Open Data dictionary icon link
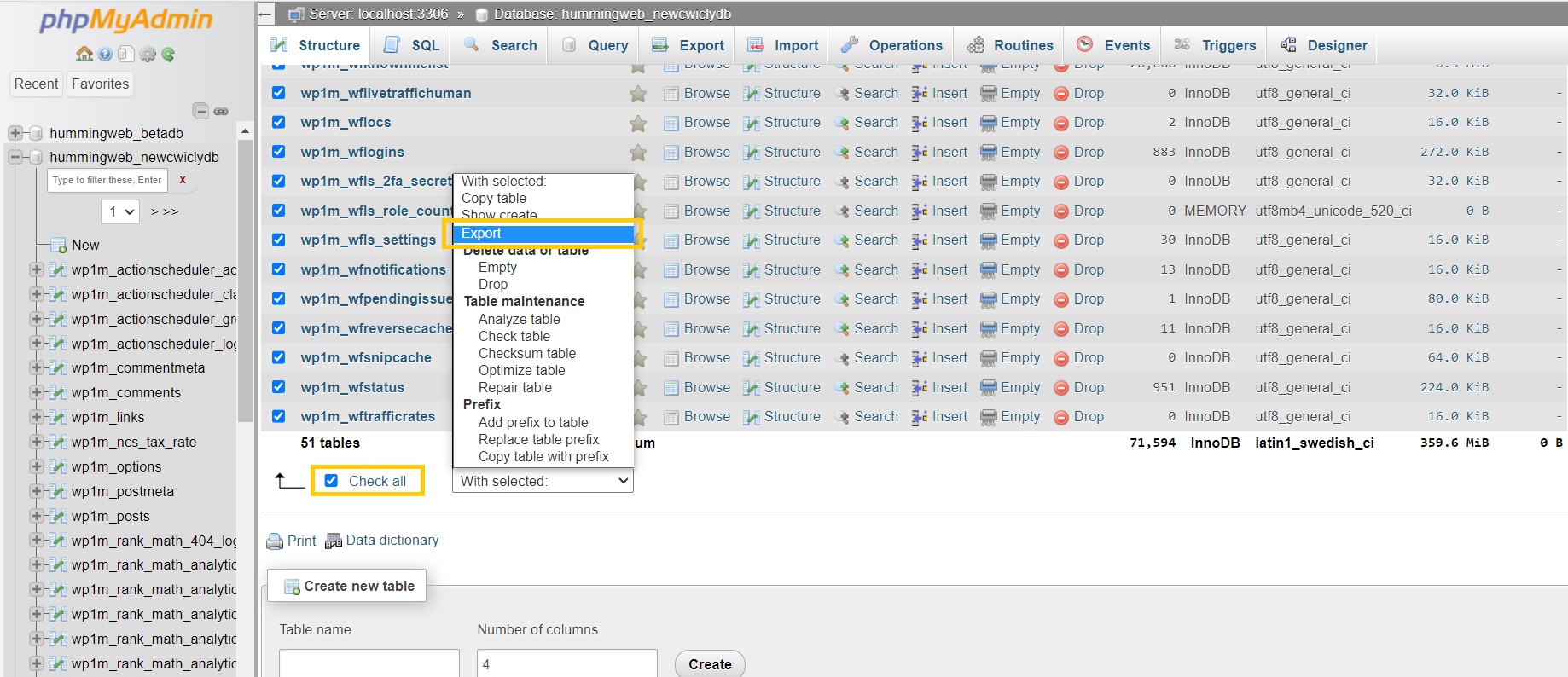This screenshot has height=677, width=1568. click(334, 540)
